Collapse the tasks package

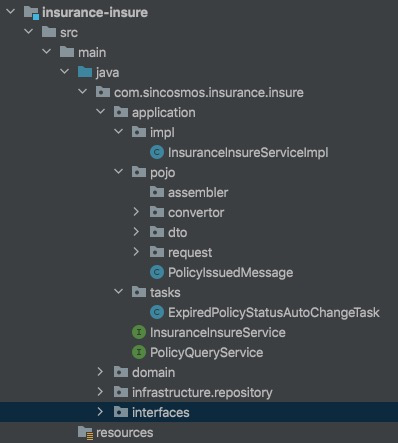[118, 292]
